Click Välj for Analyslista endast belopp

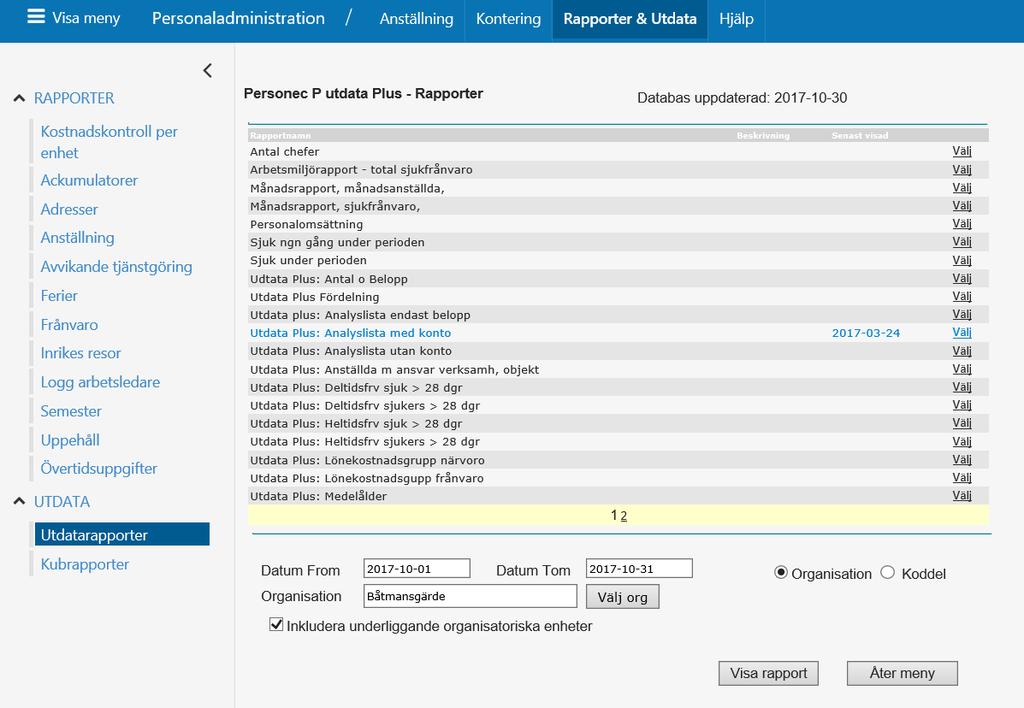(961, 315)
